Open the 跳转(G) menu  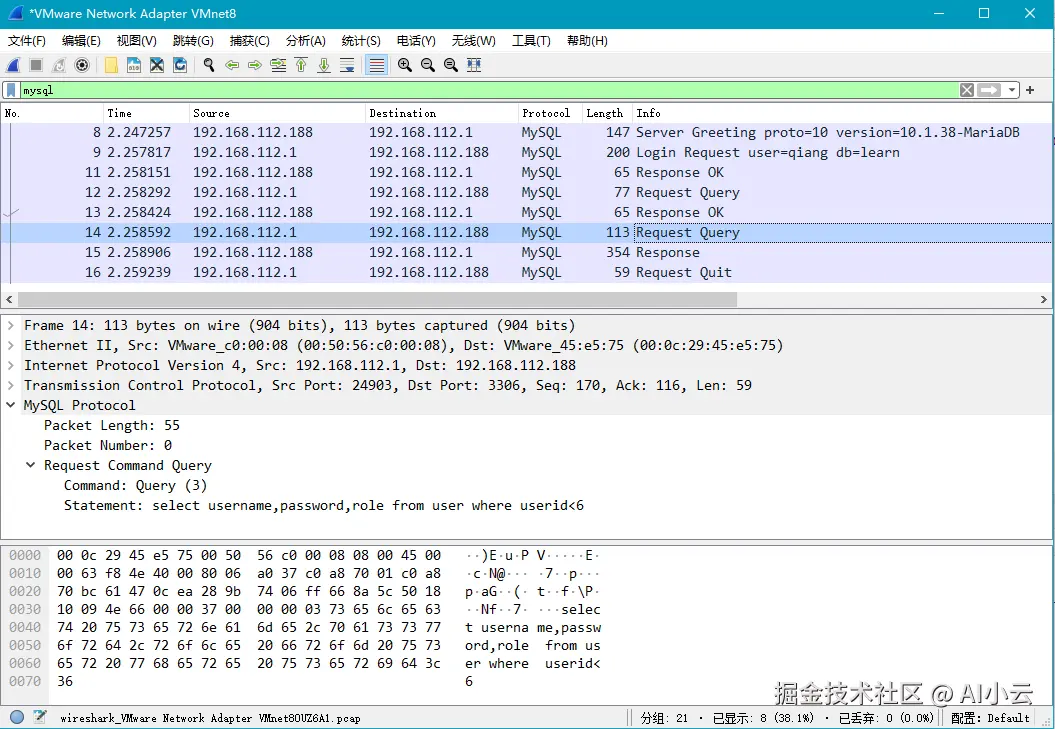pyautogui.click(x=193, y=41)
